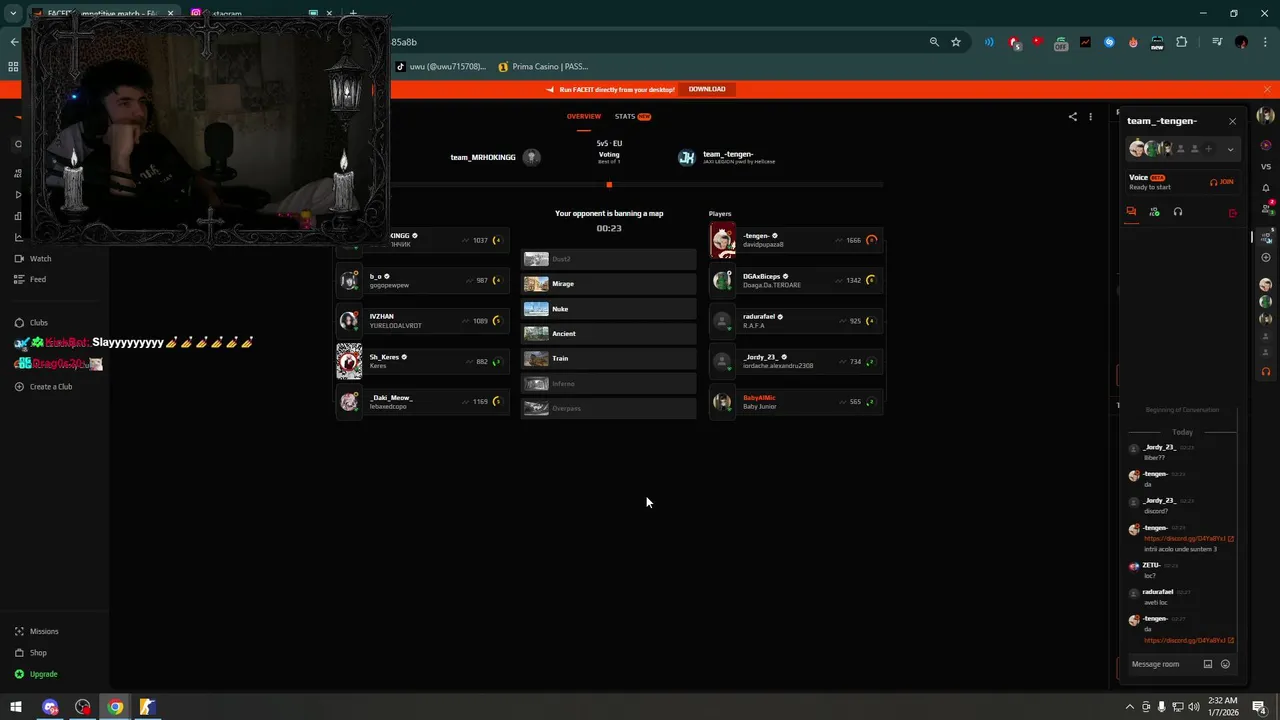1280x720 pixels.
Task: Select the headphones tab in panel
Action: point(1178,212)
